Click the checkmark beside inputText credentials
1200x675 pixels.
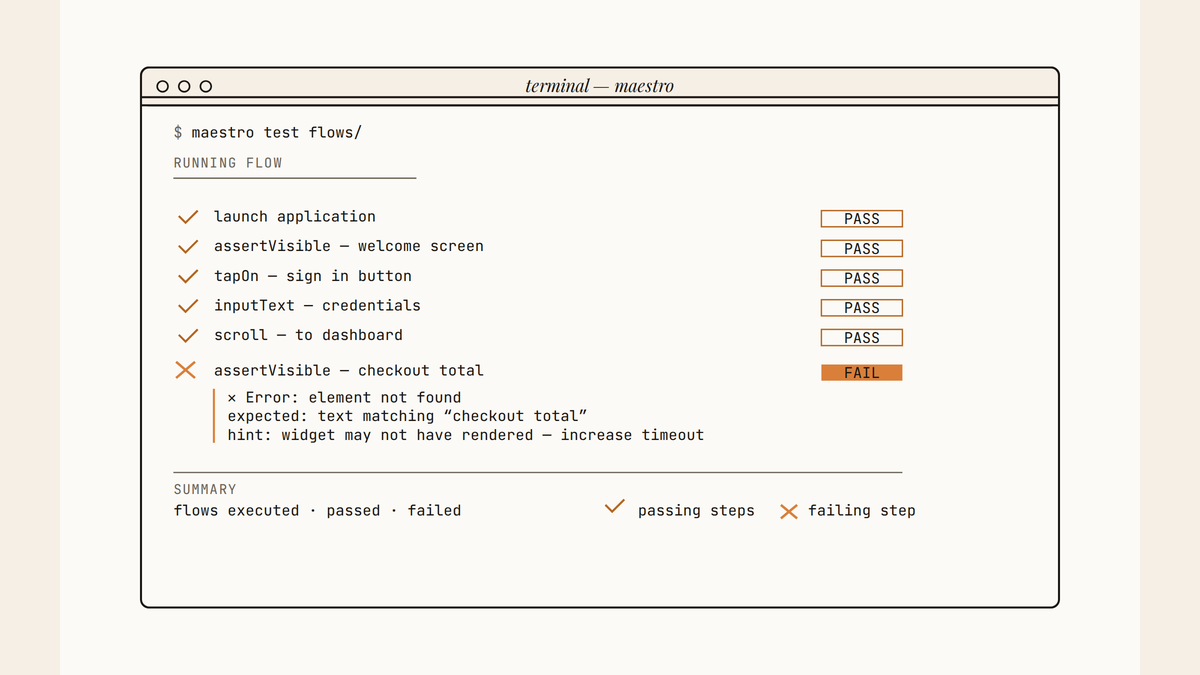pyautogui.click(x=187, y=306)
